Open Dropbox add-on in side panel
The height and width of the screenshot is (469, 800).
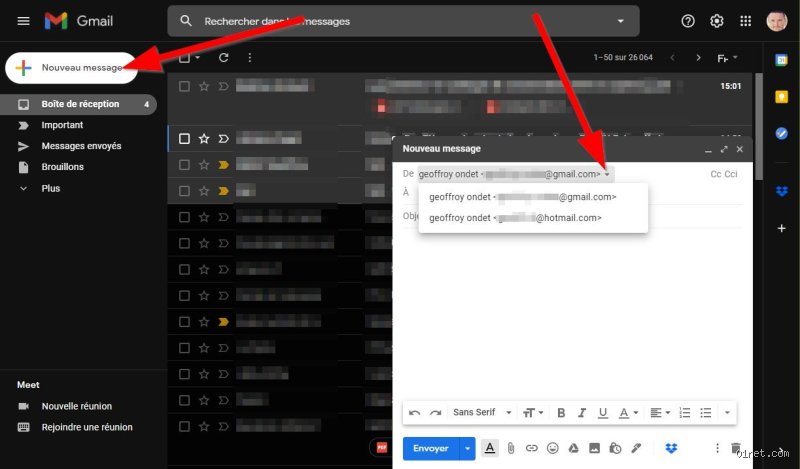click(781, 191)
